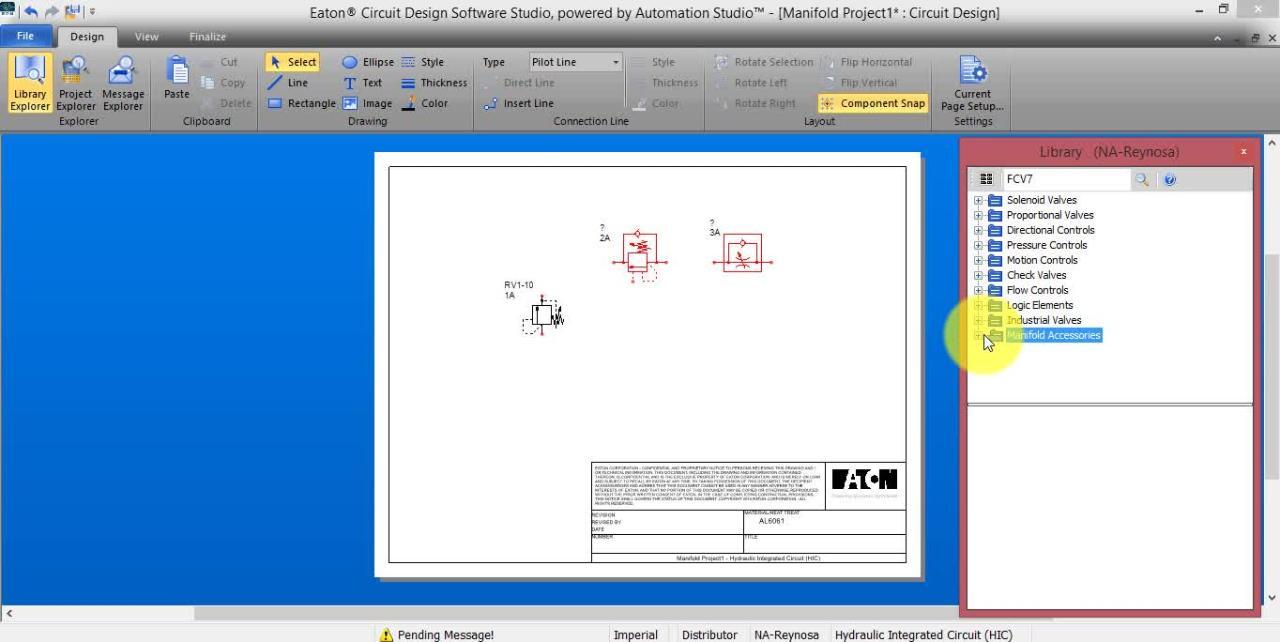The image size is (1280, 642).
Task: Click NA-Reynosa in the status bar
Action: click(x=786, y=635)
